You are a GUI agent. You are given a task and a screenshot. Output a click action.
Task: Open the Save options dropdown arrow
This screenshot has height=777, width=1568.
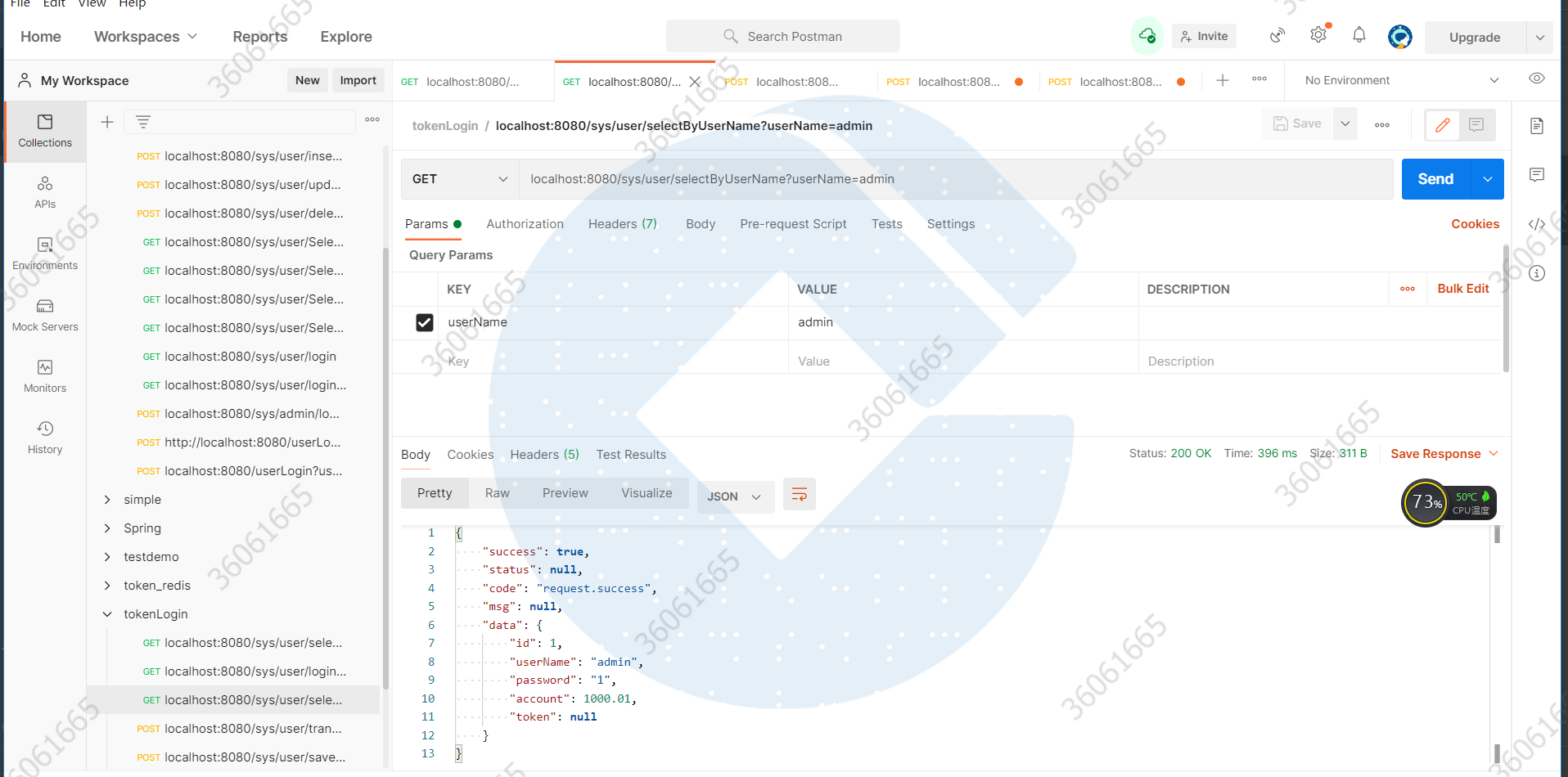tap(1345, 124)
